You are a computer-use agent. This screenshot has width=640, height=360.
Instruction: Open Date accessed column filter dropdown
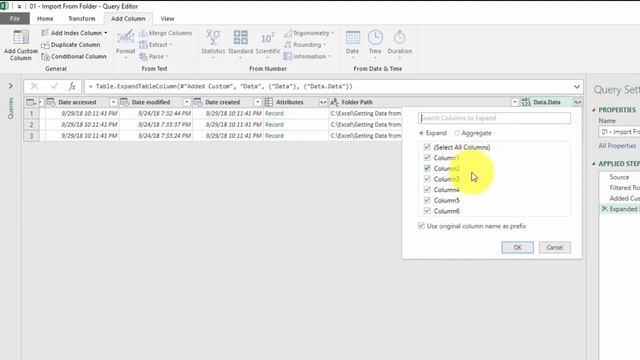coord(113,102)
